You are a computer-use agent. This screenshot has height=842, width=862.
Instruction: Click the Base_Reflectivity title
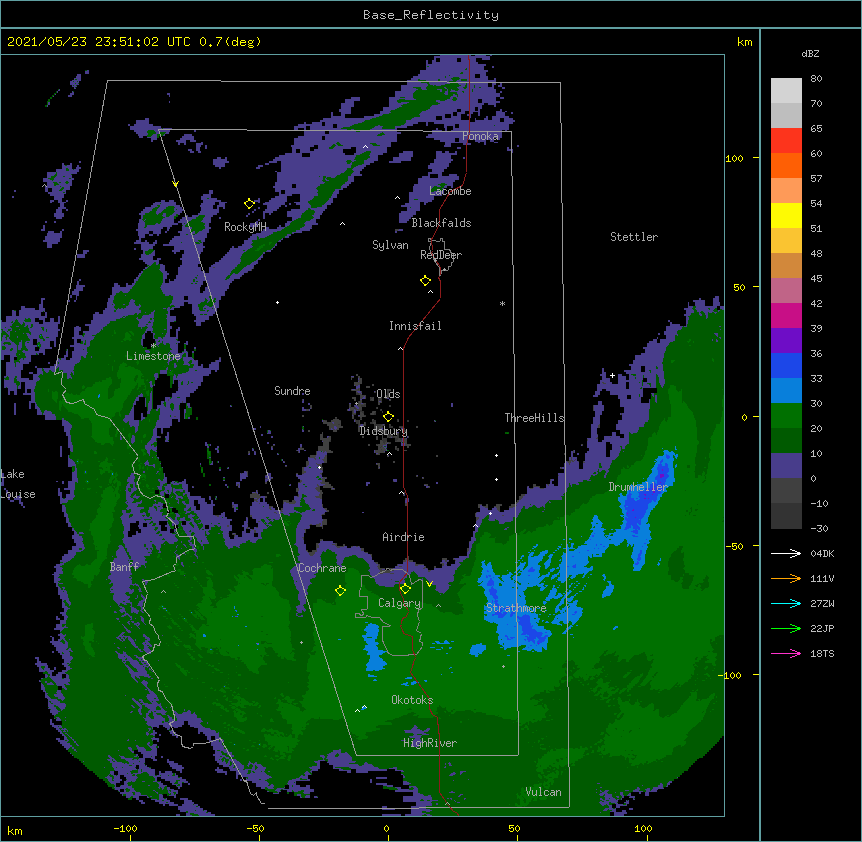tap(431, 15)
